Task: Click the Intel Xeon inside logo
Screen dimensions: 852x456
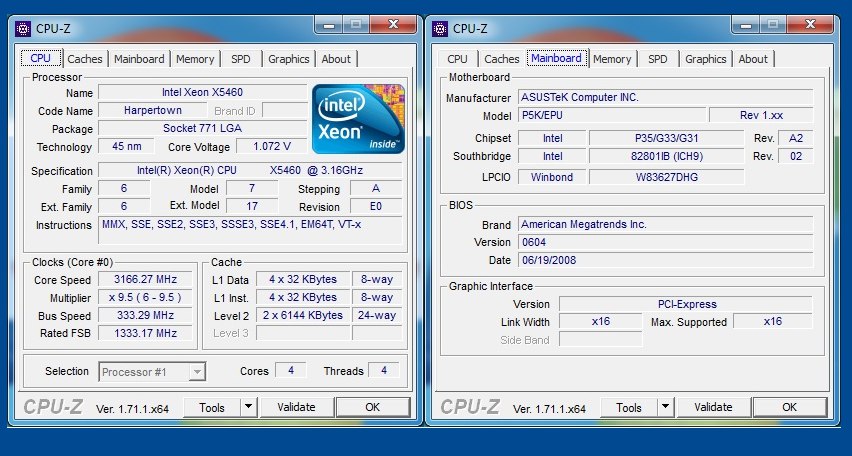Action: [x=358, y=119]
